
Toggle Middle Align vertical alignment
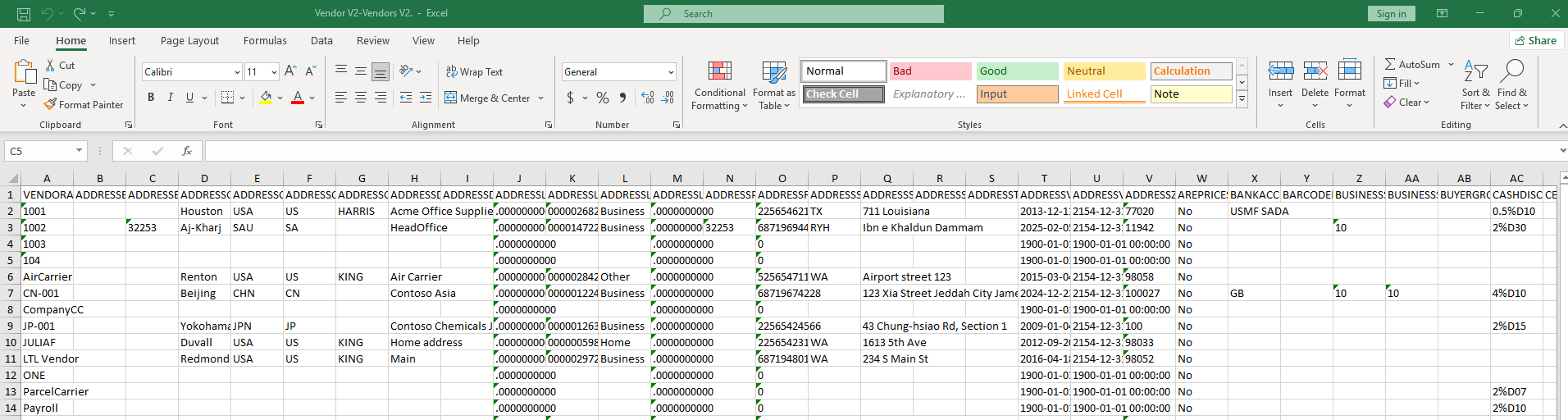click(x=361, y=71)
